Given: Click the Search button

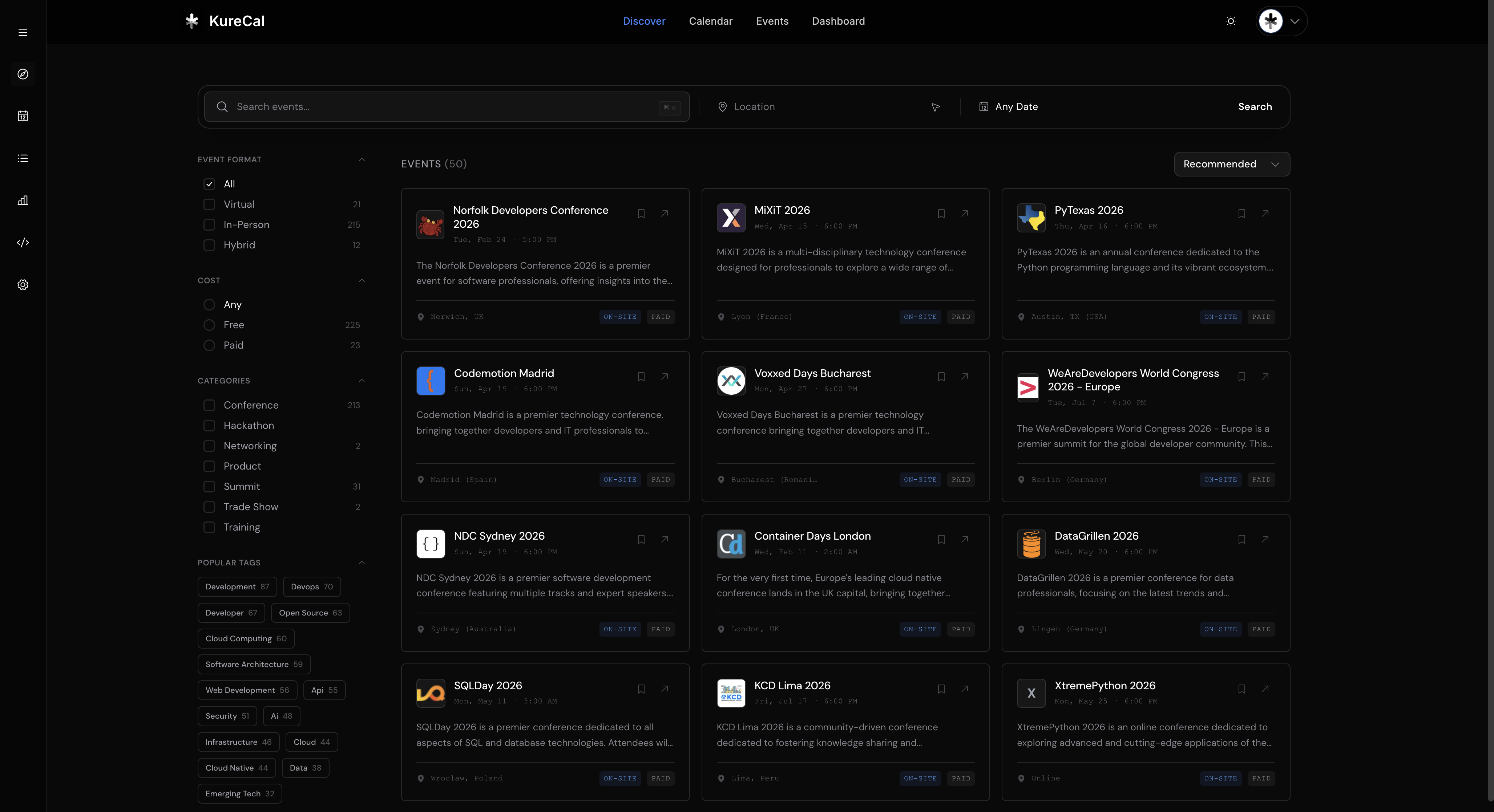Looking at the screenshot, I should 1255,107.
